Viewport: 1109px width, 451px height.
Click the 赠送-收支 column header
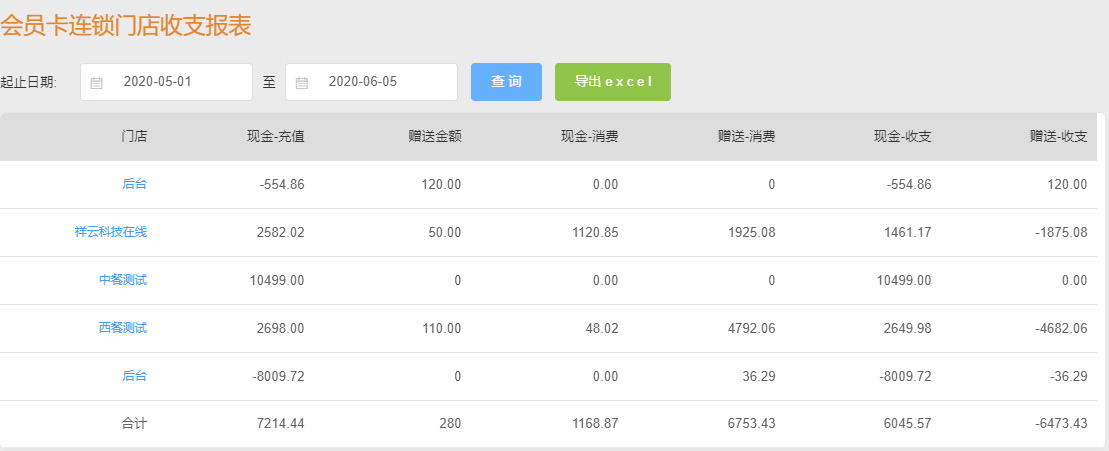[x=1059, y=137]
